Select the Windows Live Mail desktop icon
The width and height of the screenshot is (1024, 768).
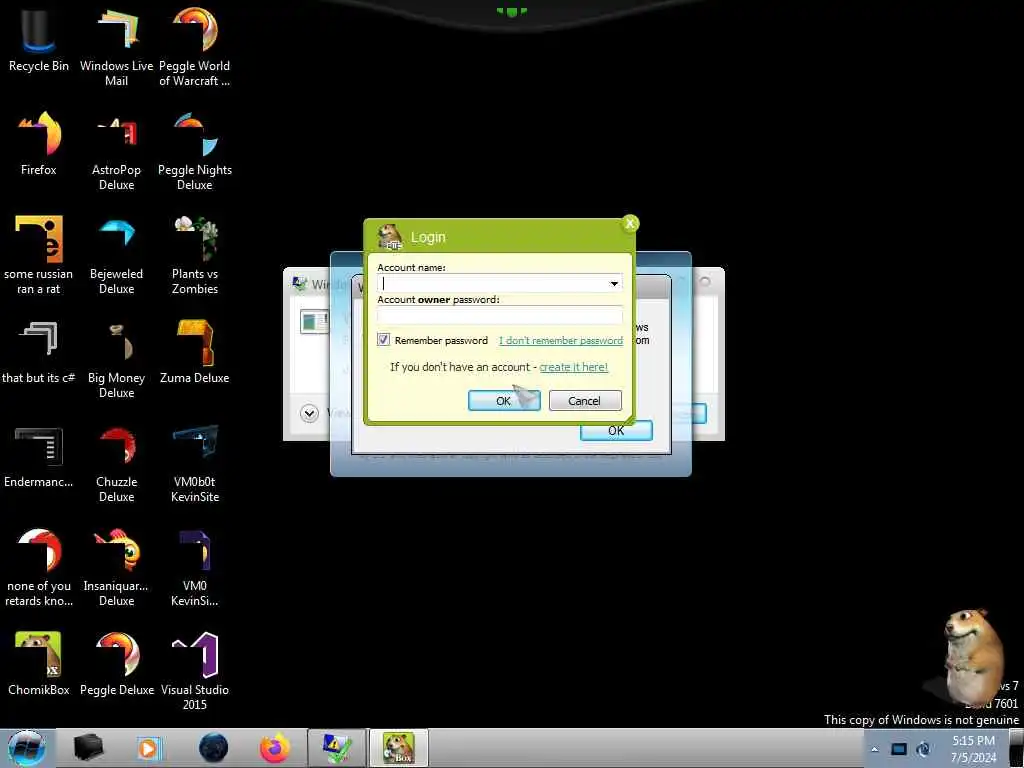[x=116, y=47]
